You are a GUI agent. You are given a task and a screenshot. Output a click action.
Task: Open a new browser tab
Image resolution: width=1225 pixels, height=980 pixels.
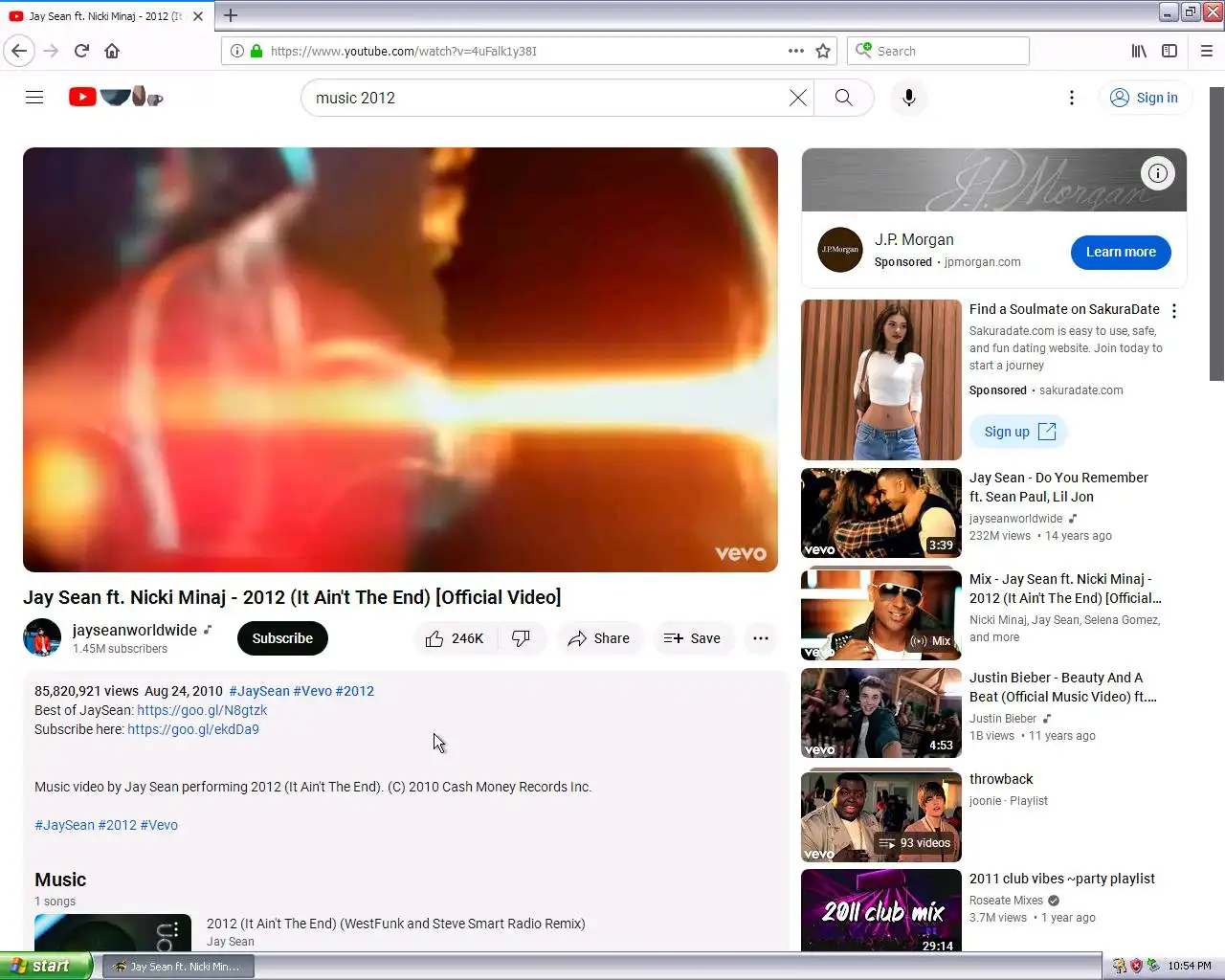[x=231, y=15]
